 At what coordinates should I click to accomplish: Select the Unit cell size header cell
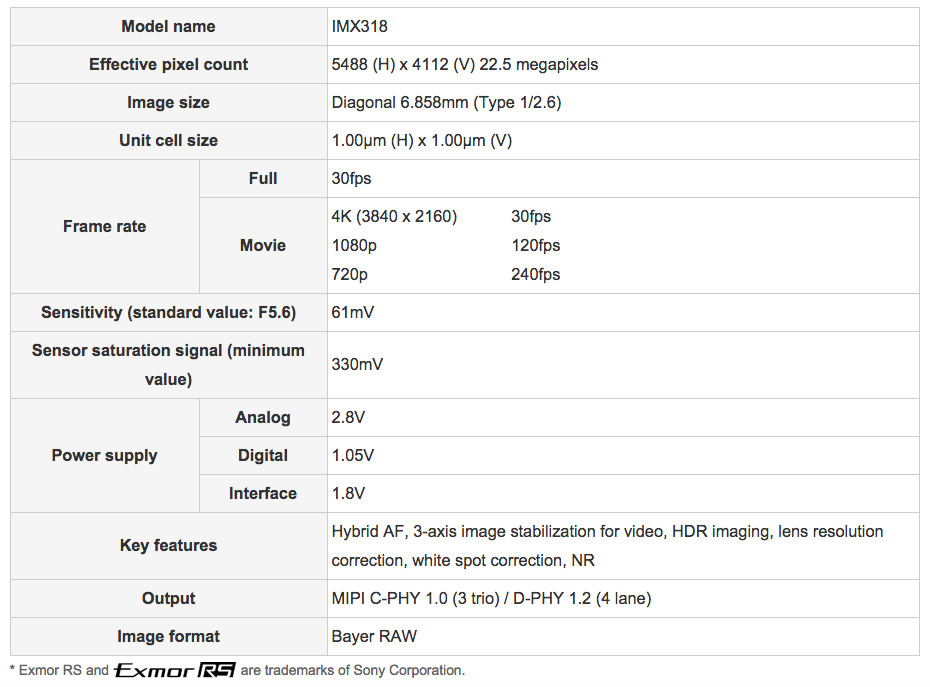168,140
